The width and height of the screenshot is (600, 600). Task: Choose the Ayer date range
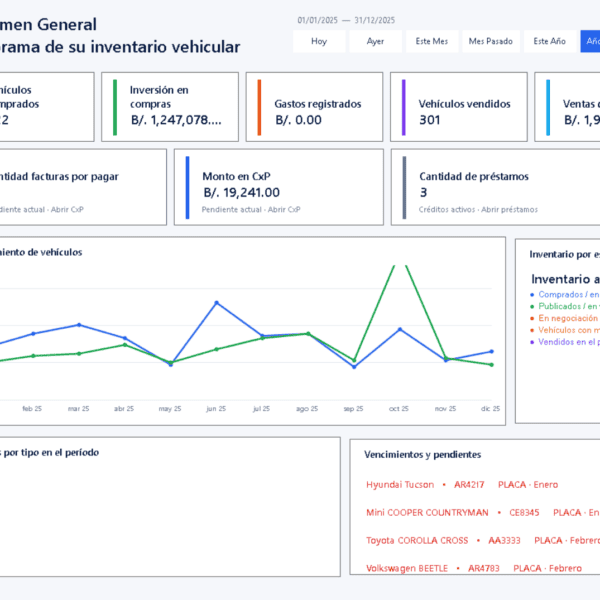pyautogui.click(x=375, y=41)
